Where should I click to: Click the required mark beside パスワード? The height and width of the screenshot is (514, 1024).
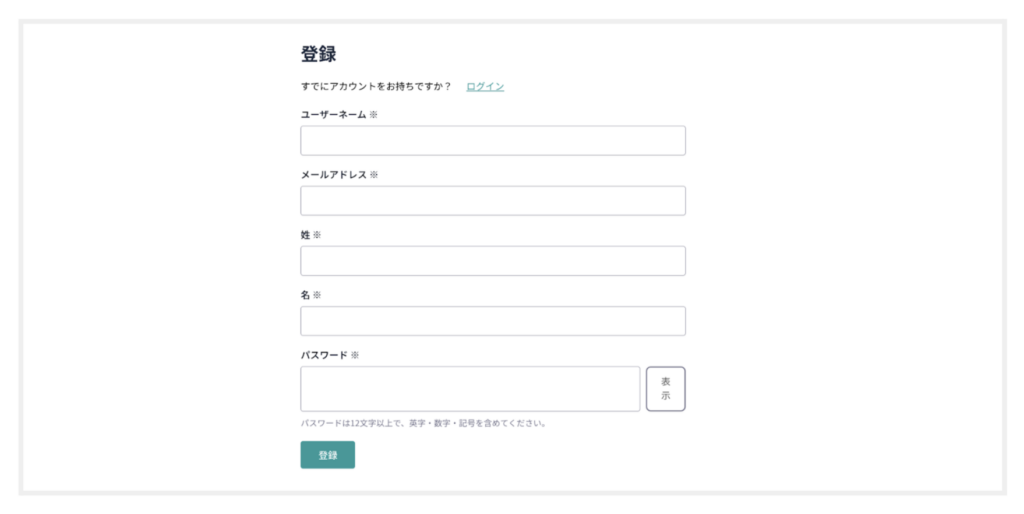point(355,355)
